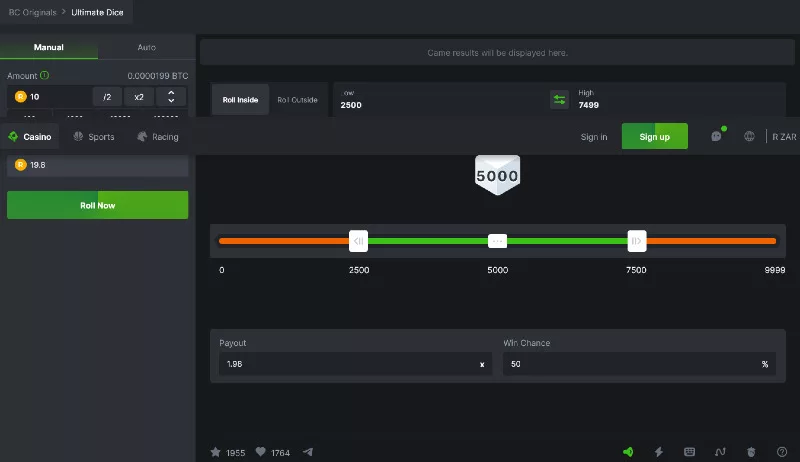Click the Roll Now button
The height and width of the screenshot is (462, 800).
coord(97,205)
